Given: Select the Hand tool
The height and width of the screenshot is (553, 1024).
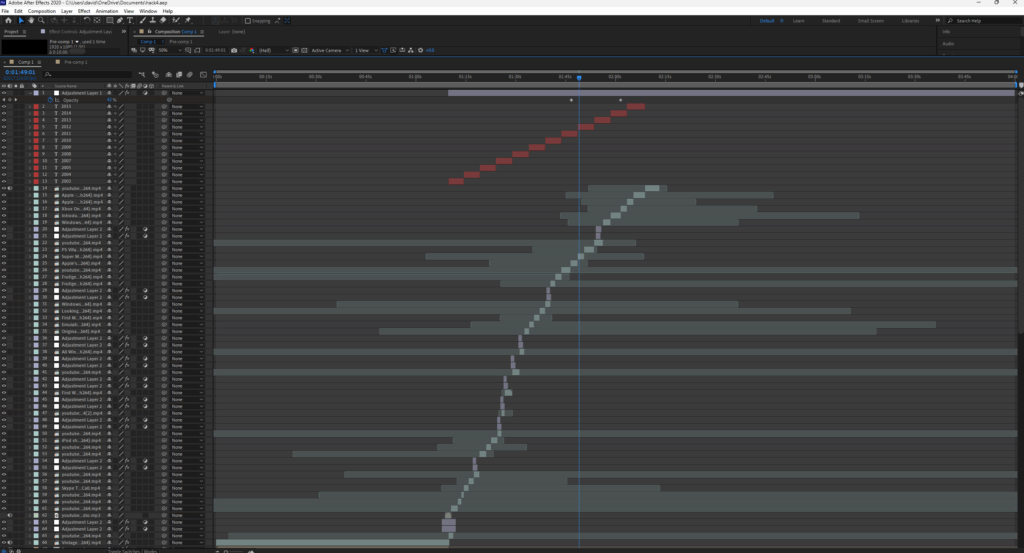Looking at the screenshot, I should (31, 21).
